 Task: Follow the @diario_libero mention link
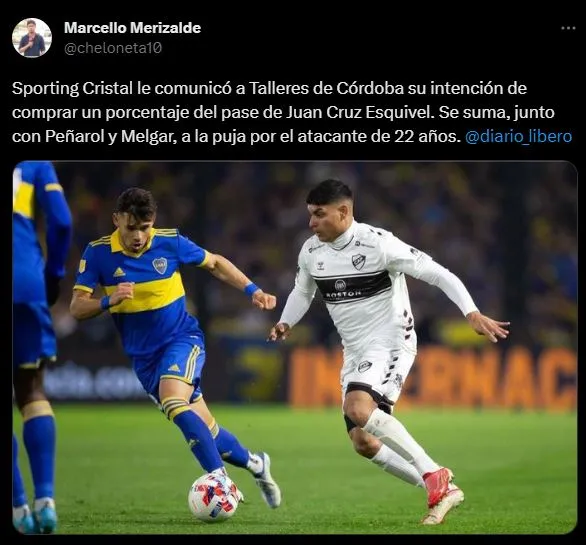(518, 136)
